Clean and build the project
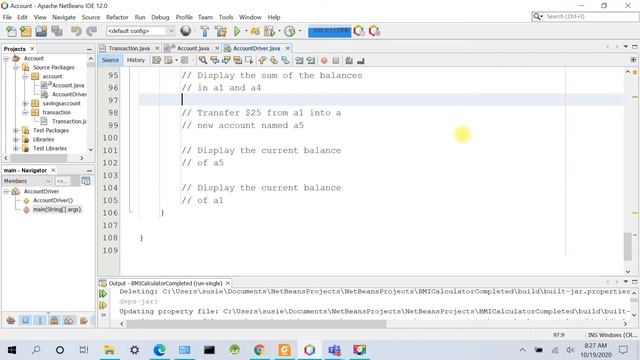The width and height of the screenshot is (640, 360). click(x=220, y=31)
